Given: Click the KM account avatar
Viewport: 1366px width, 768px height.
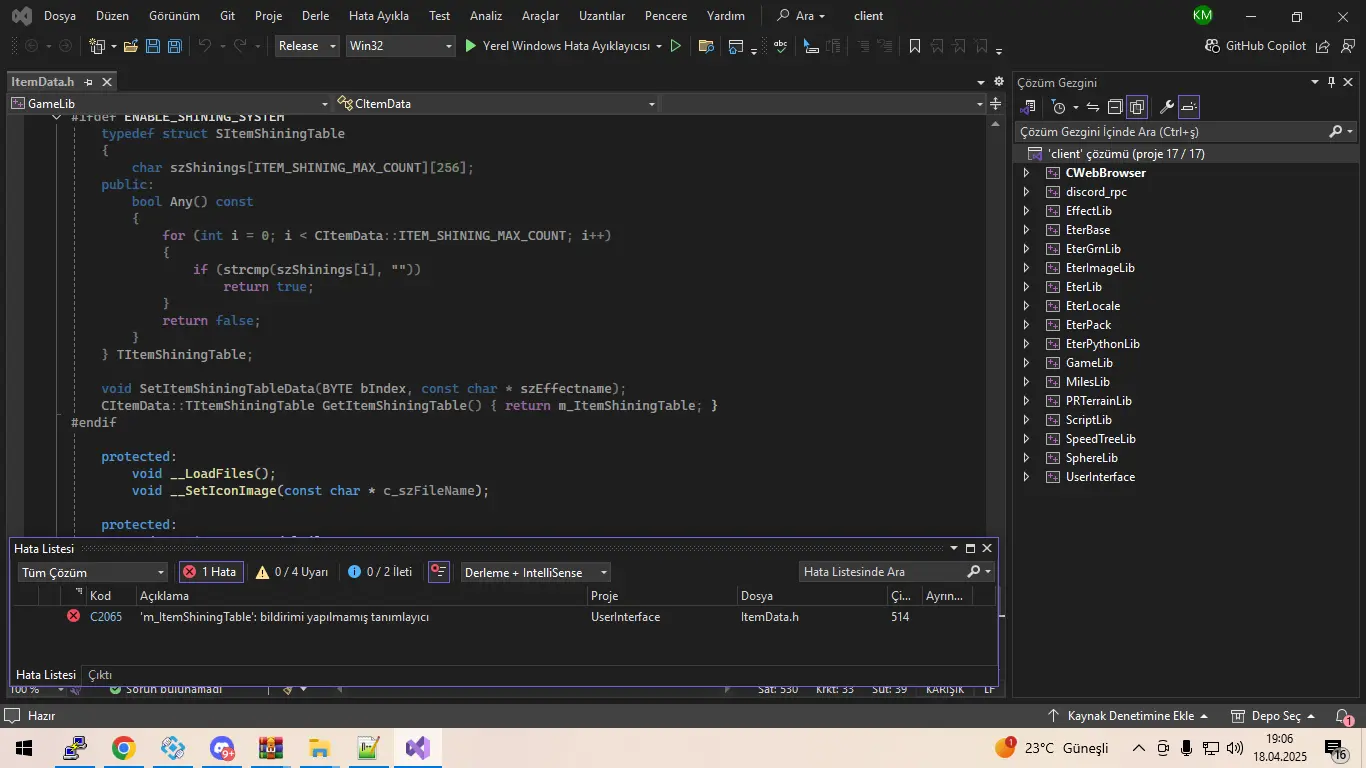Looking at the screenshot, I should (x=1203, y=15).
